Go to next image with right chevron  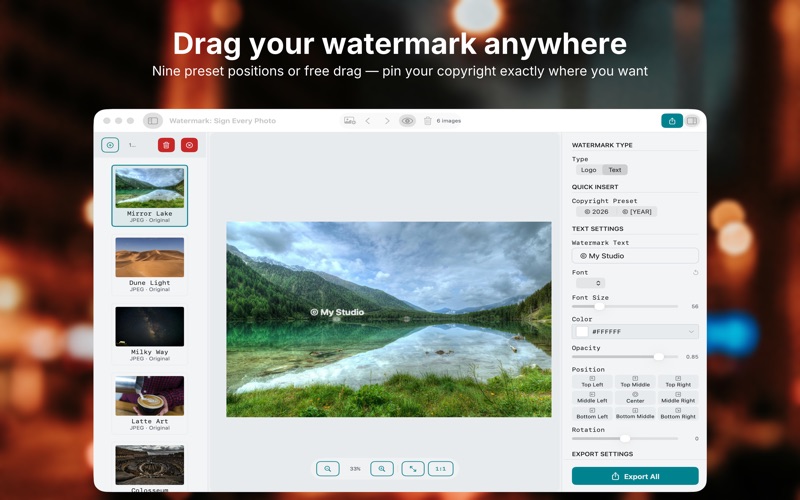coord(387,121)
